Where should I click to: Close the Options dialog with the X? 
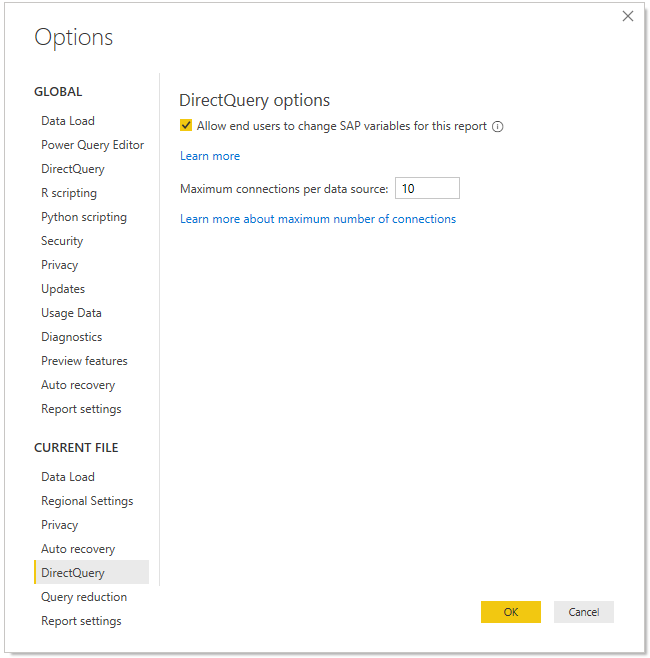point(627,16)
